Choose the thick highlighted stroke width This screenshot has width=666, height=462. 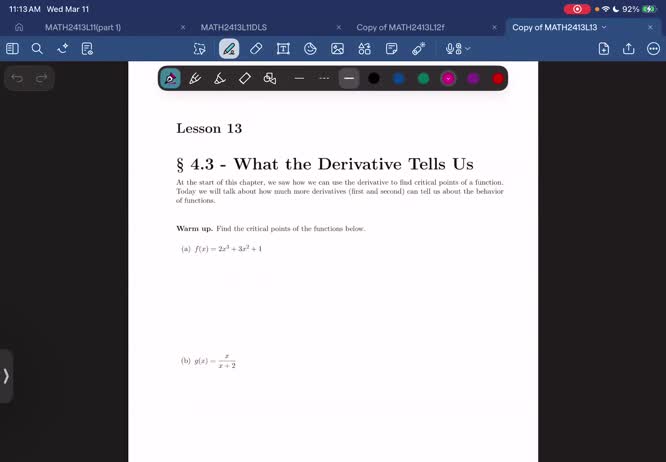click(349, 79)
